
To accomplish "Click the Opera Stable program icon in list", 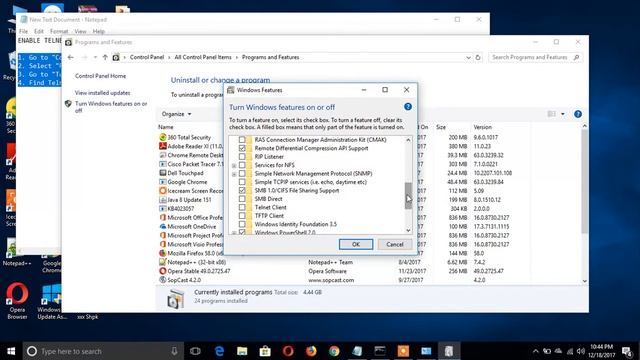I will coord(162,271).
